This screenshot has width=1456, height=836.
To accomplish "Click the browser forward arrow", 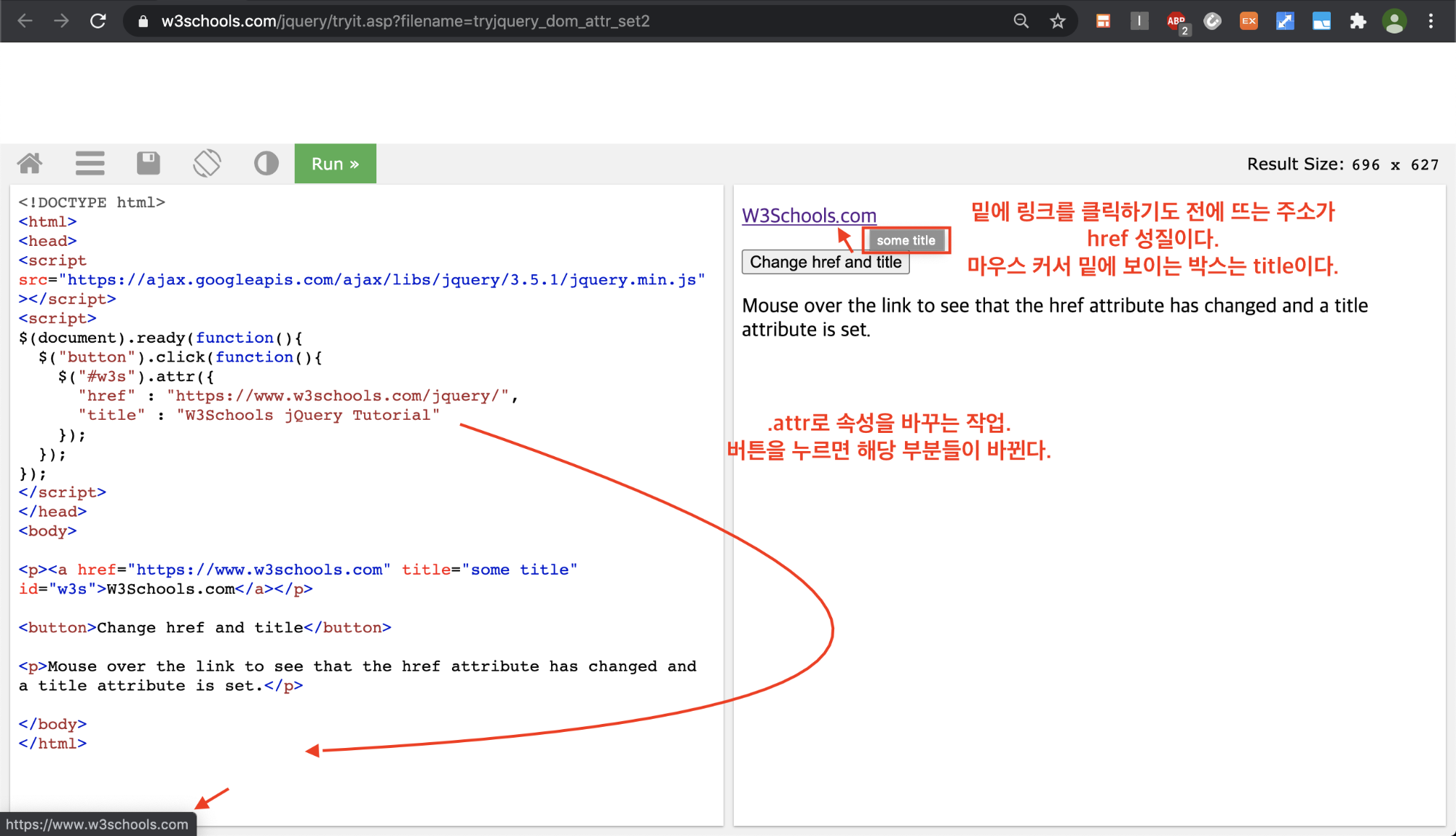I will coord(62,21).
